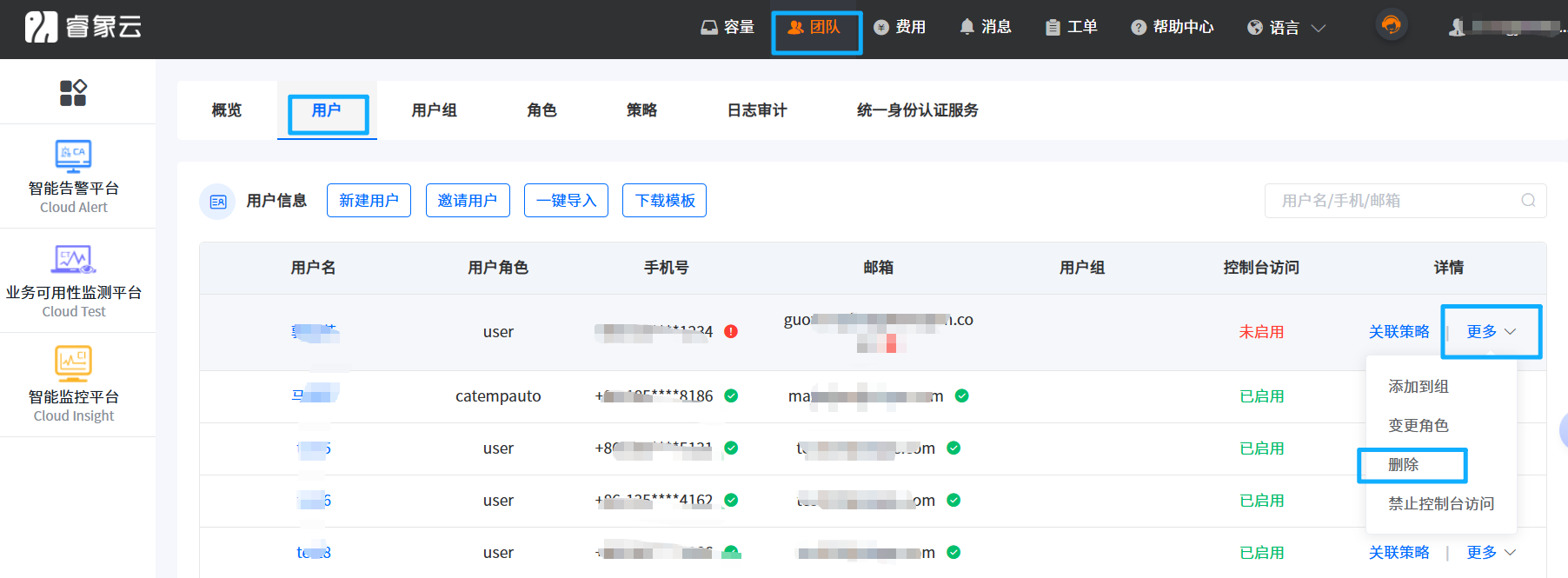Select 删除 from the dropdown menu
The height and width of the screenshot is (578, 1568).
point(1404,465)
